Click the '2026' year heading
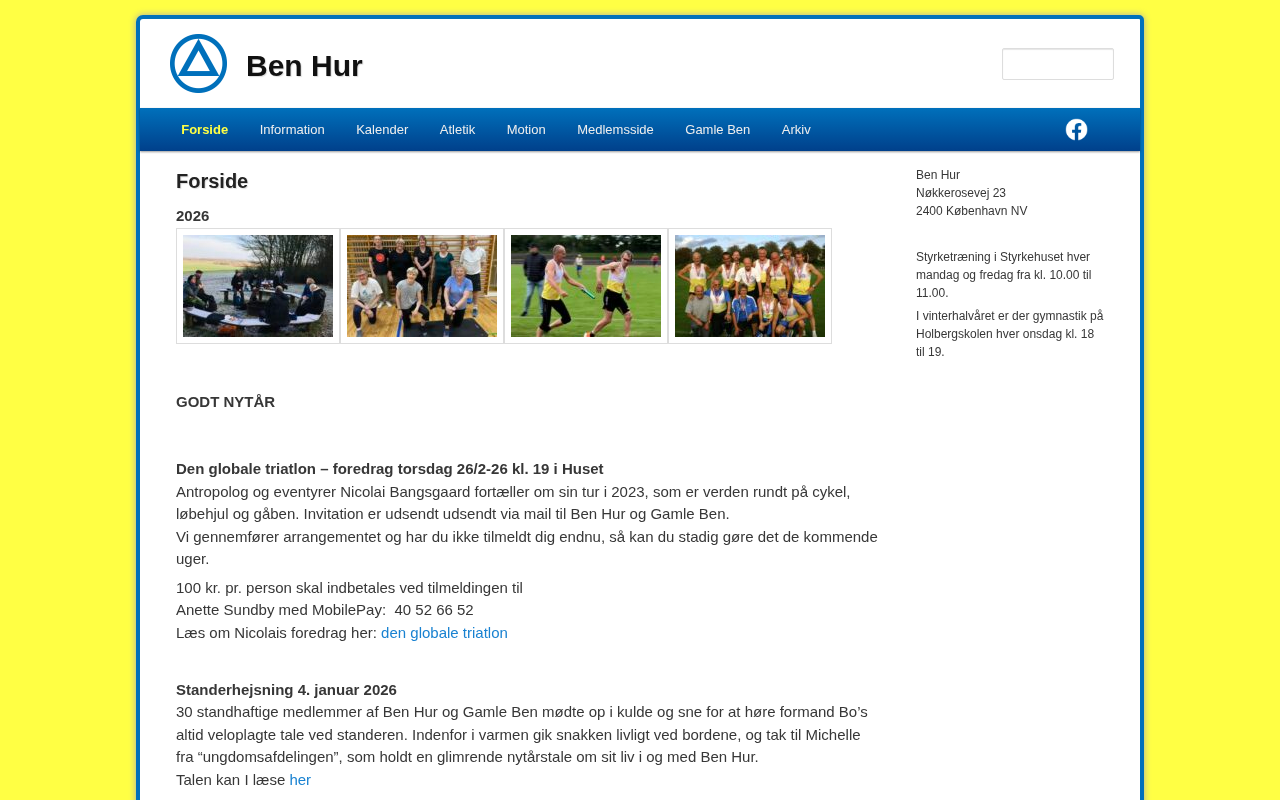Image resolution: width=1280 pixels, height=800 pixels. click(193, 216)
